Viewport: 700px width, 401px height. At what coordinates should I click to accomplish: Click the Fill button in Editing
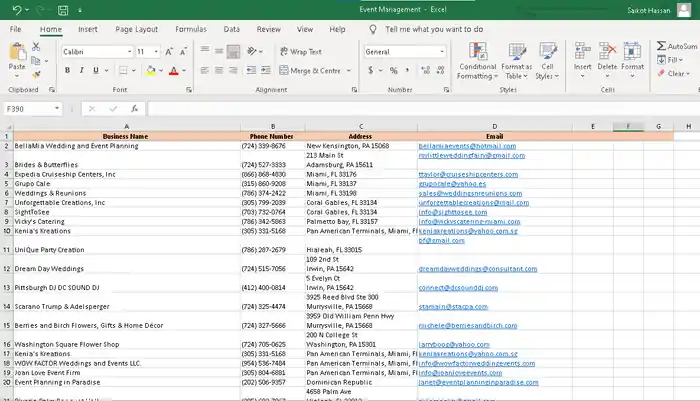[x=670, y=60]
